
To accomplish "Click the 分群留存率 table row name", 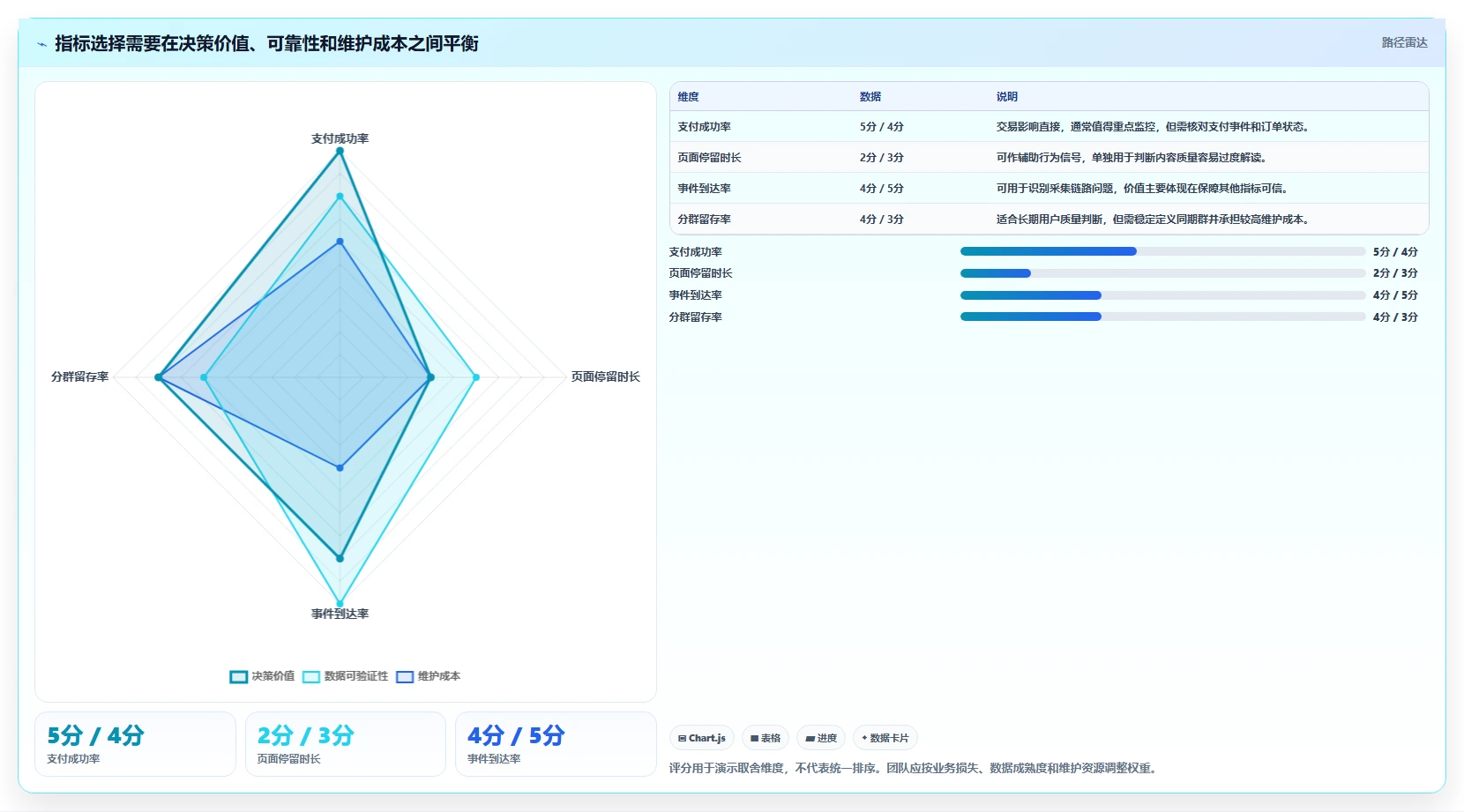I will pos(704,220).
